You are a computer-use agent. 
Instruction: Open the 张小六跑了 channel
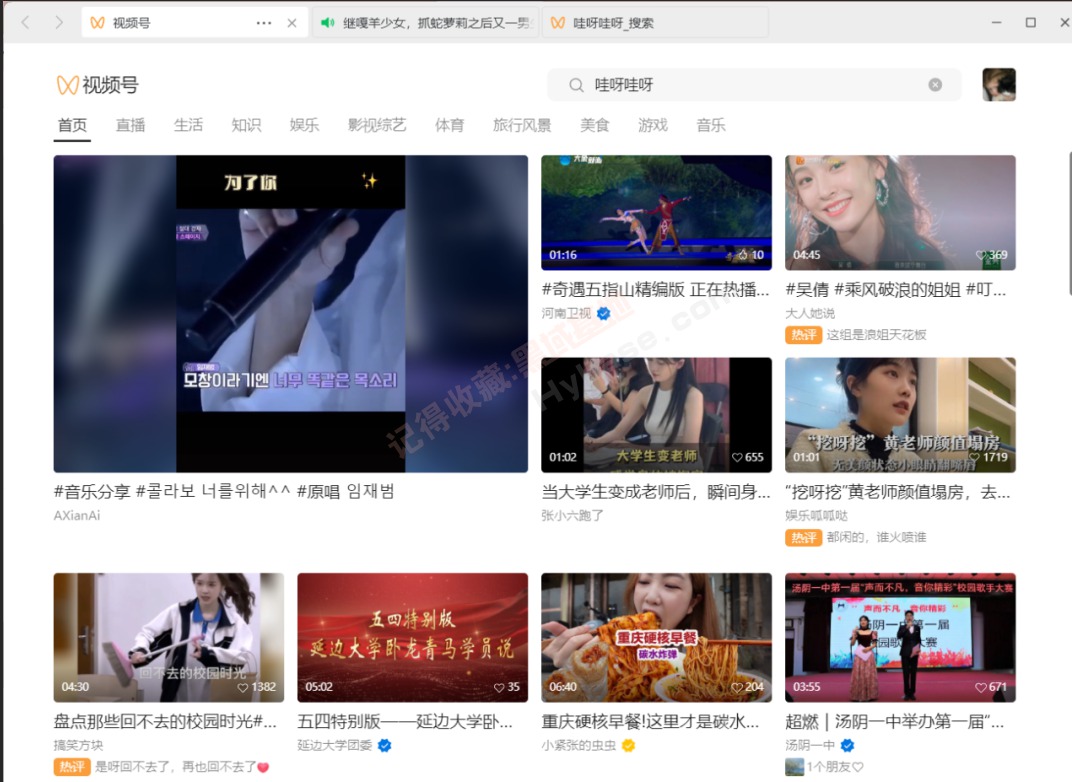[572, 515]
